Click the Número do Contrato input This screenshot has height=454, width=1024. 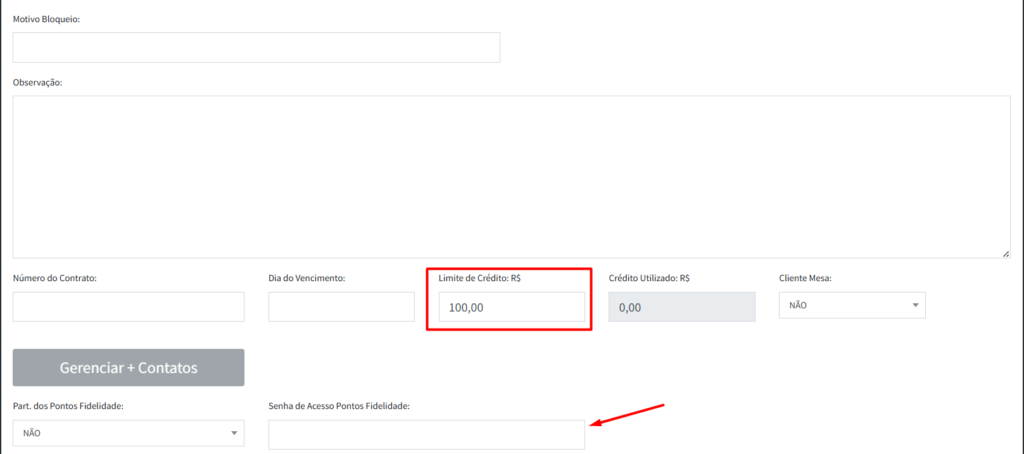coord(128,307)
